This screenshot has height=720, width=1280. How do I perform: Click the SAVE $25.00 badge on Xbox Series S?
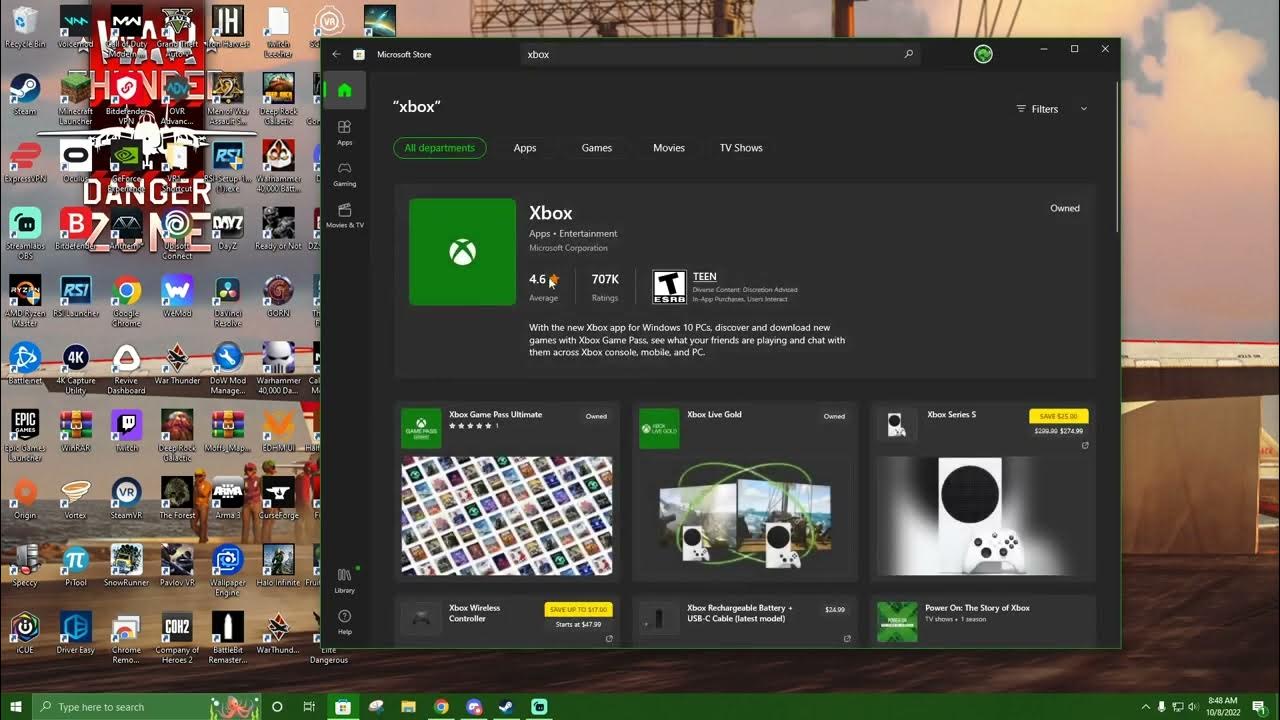click(1058, 416)
